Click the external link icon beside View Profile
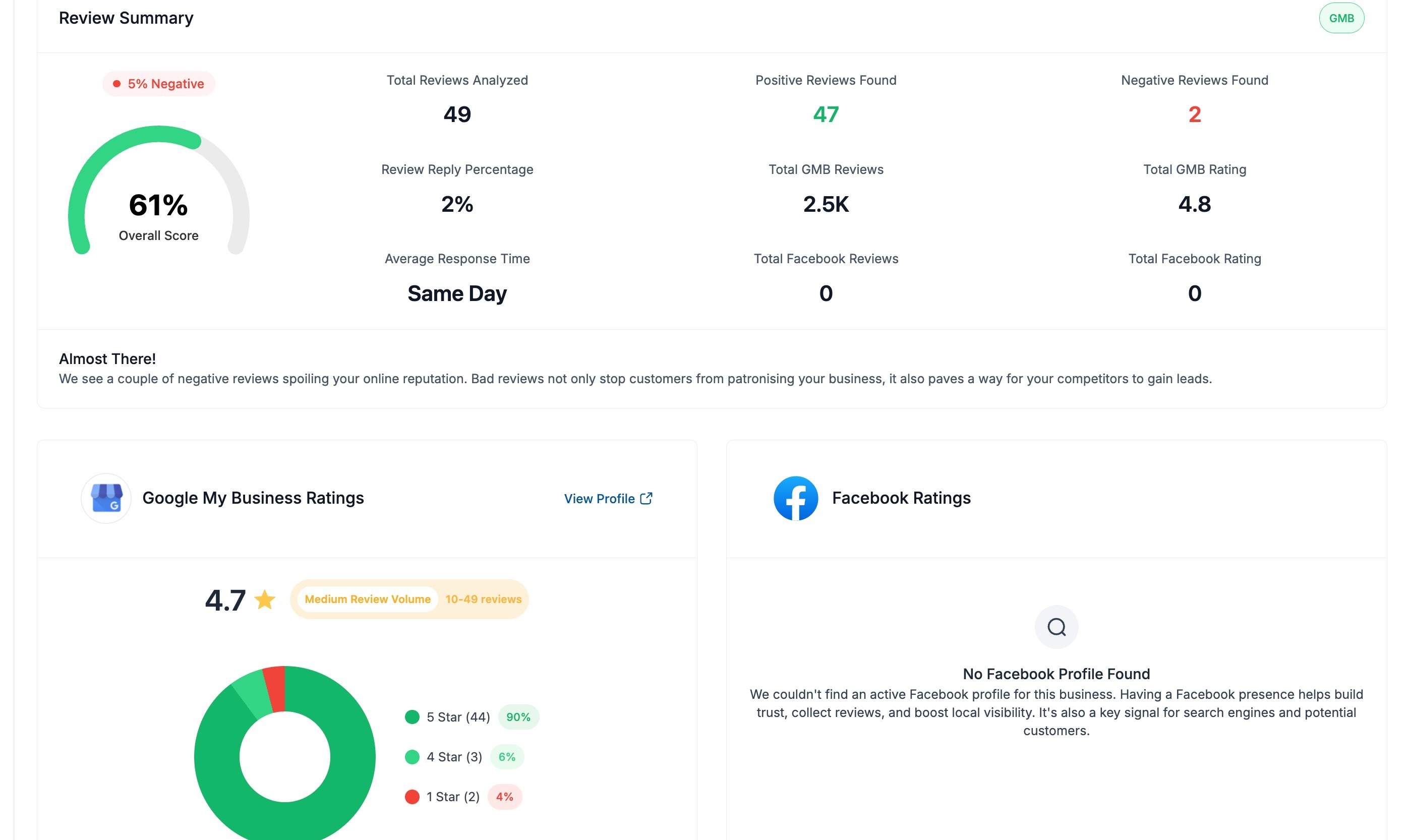The width and height of the screenshot is (1409, 840). [x=646, y=498]
